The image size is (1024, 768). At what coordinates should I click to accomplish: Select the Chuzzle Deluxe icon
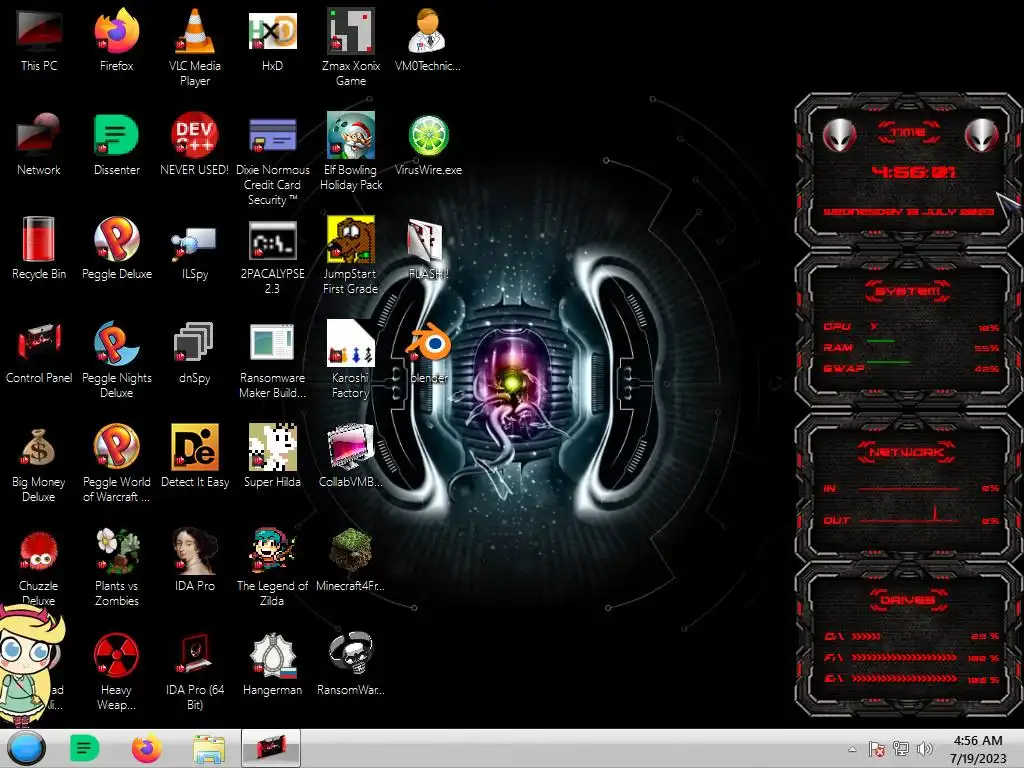pyautogui.click(x=39, y=567)
